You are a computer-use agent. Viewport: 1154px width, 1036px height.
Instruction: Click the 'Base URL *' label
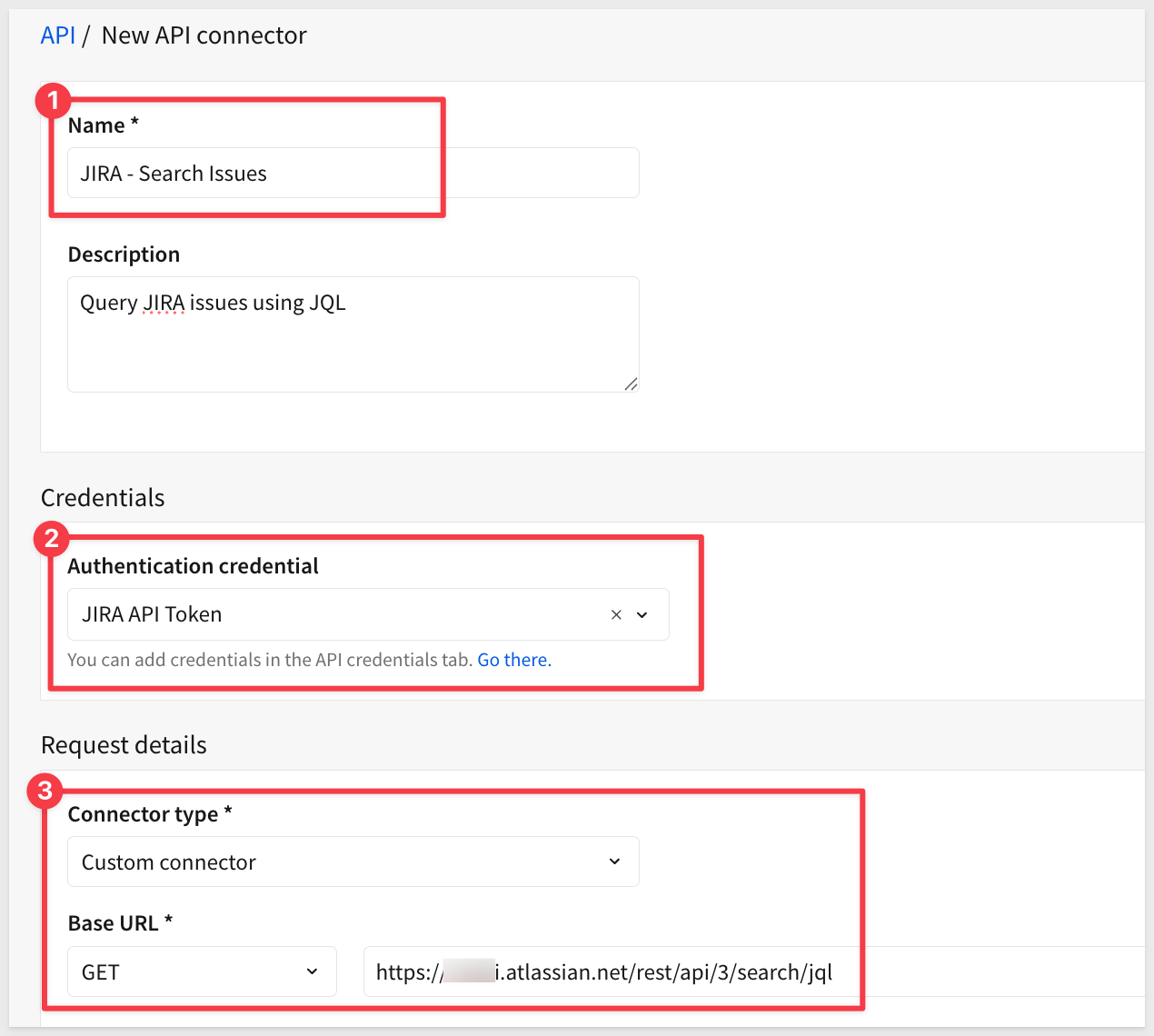[120, 923]
